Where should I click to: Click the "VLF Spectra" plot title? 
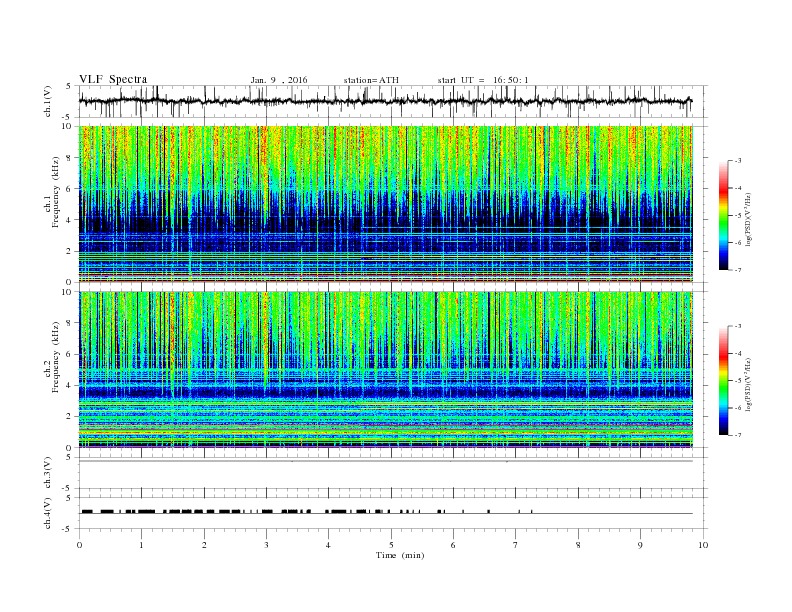pyautogui.click(x=113, y=79)
